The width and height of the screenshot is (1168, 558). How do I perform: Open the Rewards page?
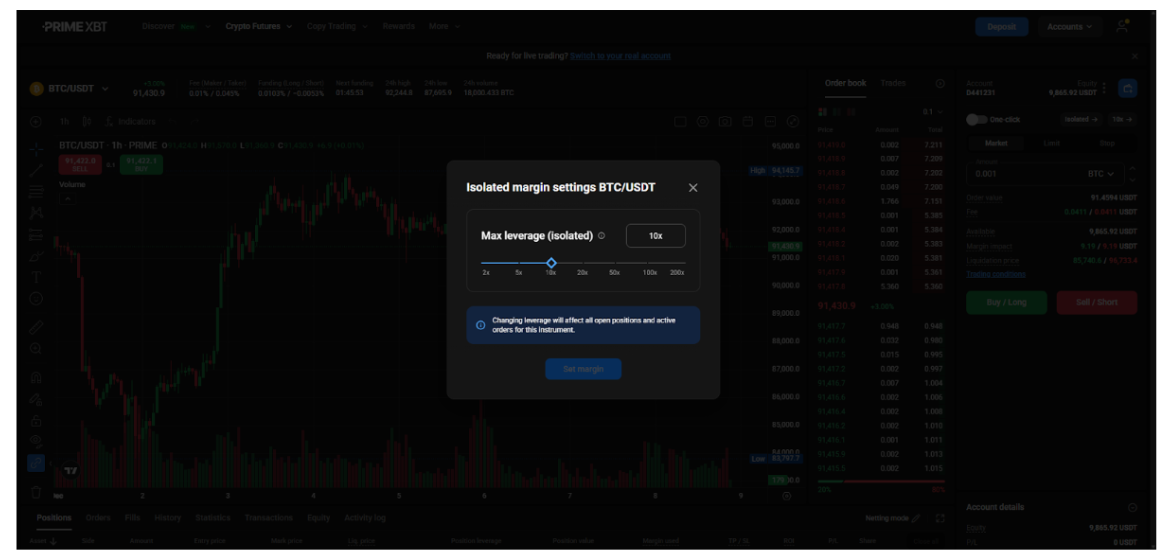pos(399,26)
